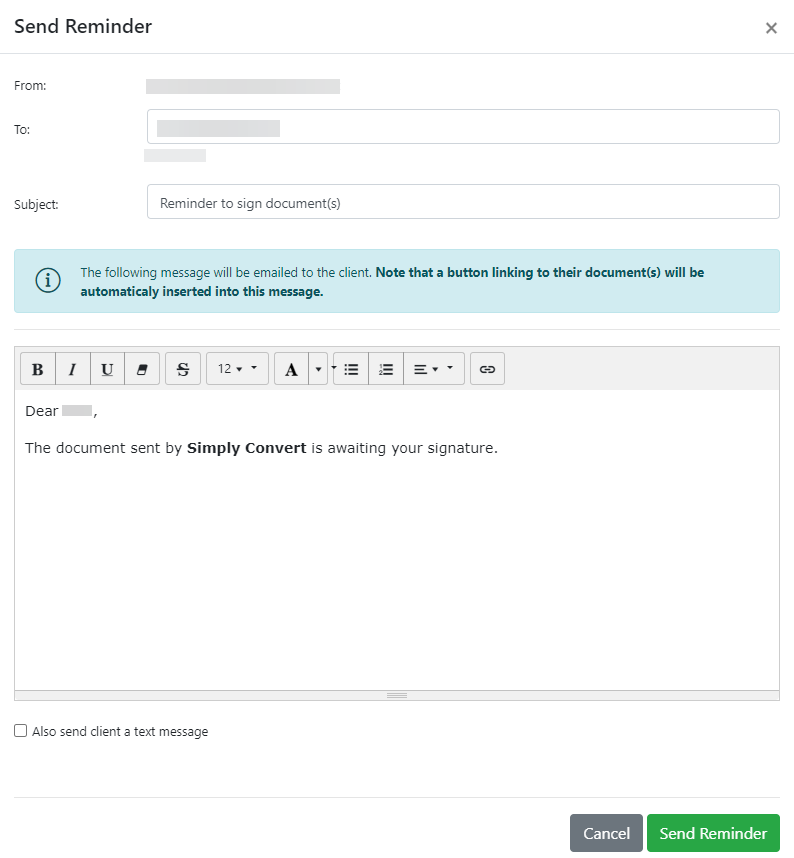Click the editor resize handle bar
Screen dimensions: 794x858
[x=397, y=695]
